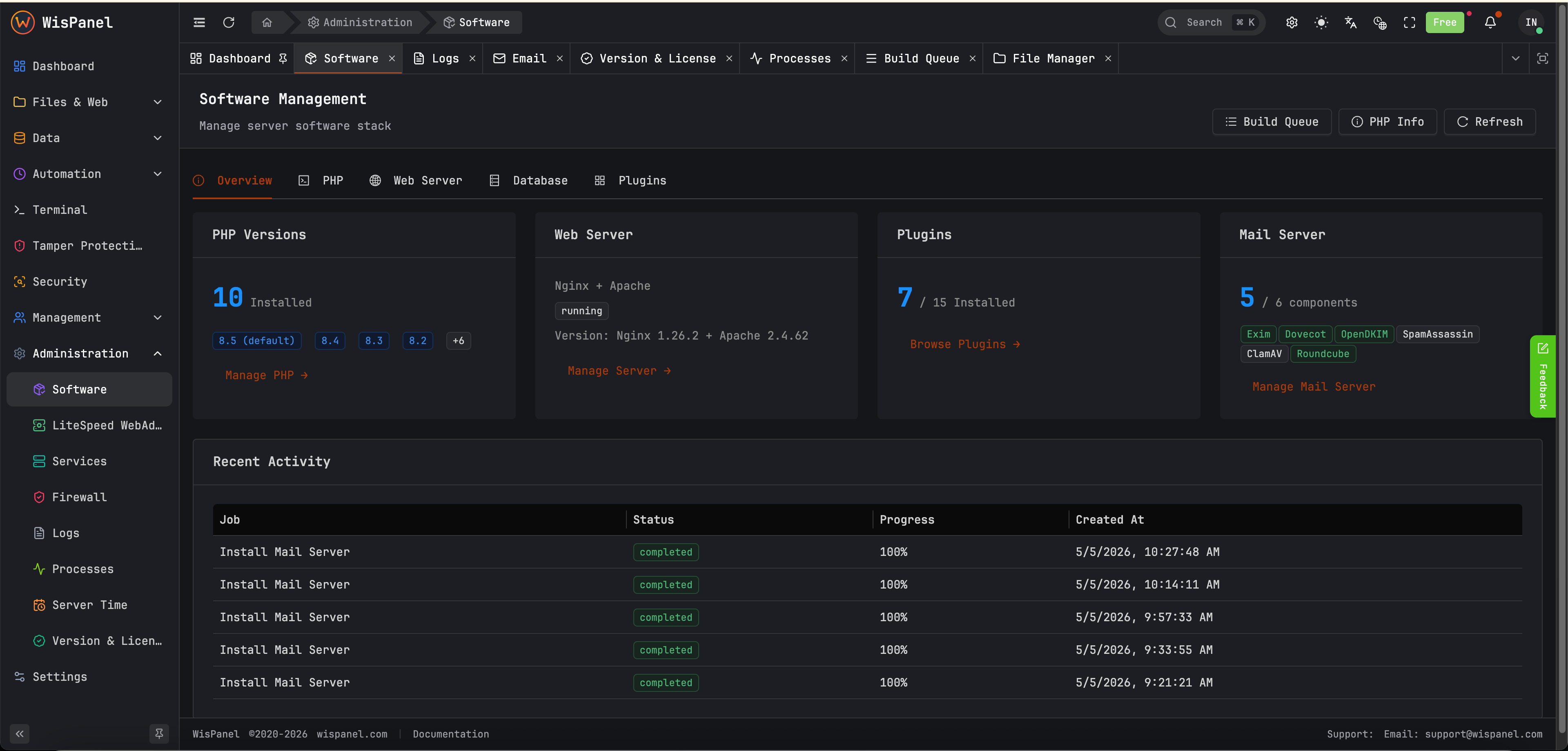
Task: Go to home breadcrumb icon
Action: click(x=267, y=22)
